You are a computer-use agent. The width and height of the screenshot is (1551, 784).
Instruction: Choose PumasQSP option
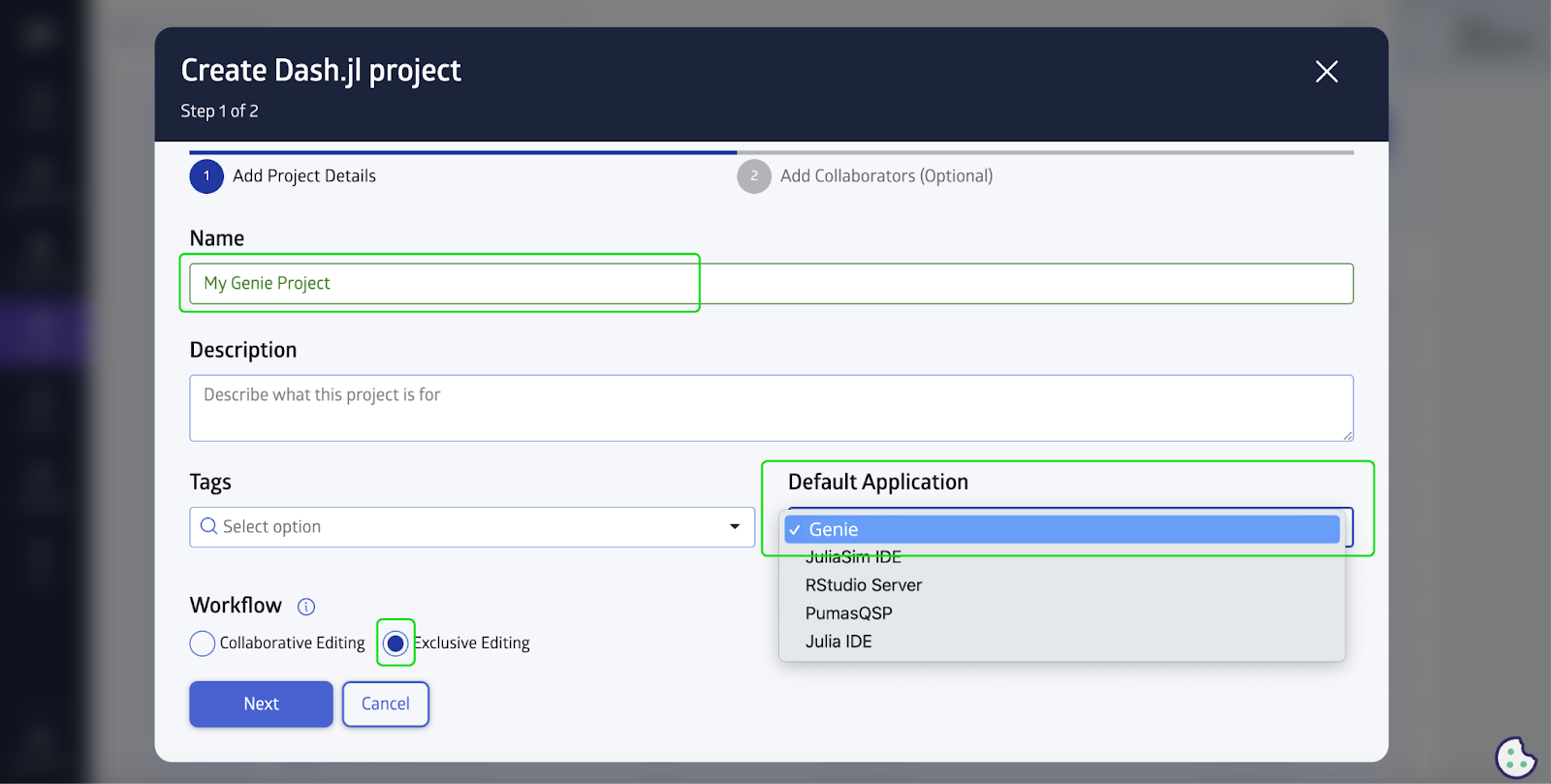click(1061, 613)
